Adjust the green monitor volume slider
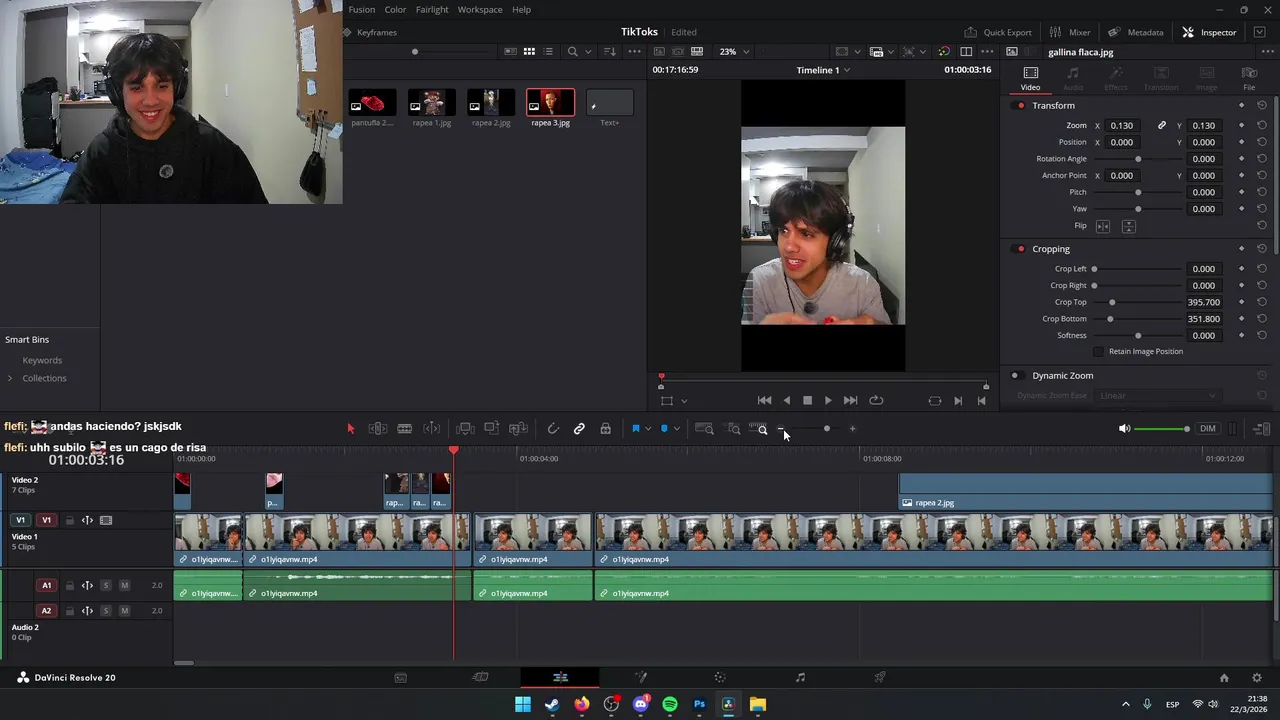Image resolution: width=1280 pixels, height=720 pixels. click(x=1162, y=429)
